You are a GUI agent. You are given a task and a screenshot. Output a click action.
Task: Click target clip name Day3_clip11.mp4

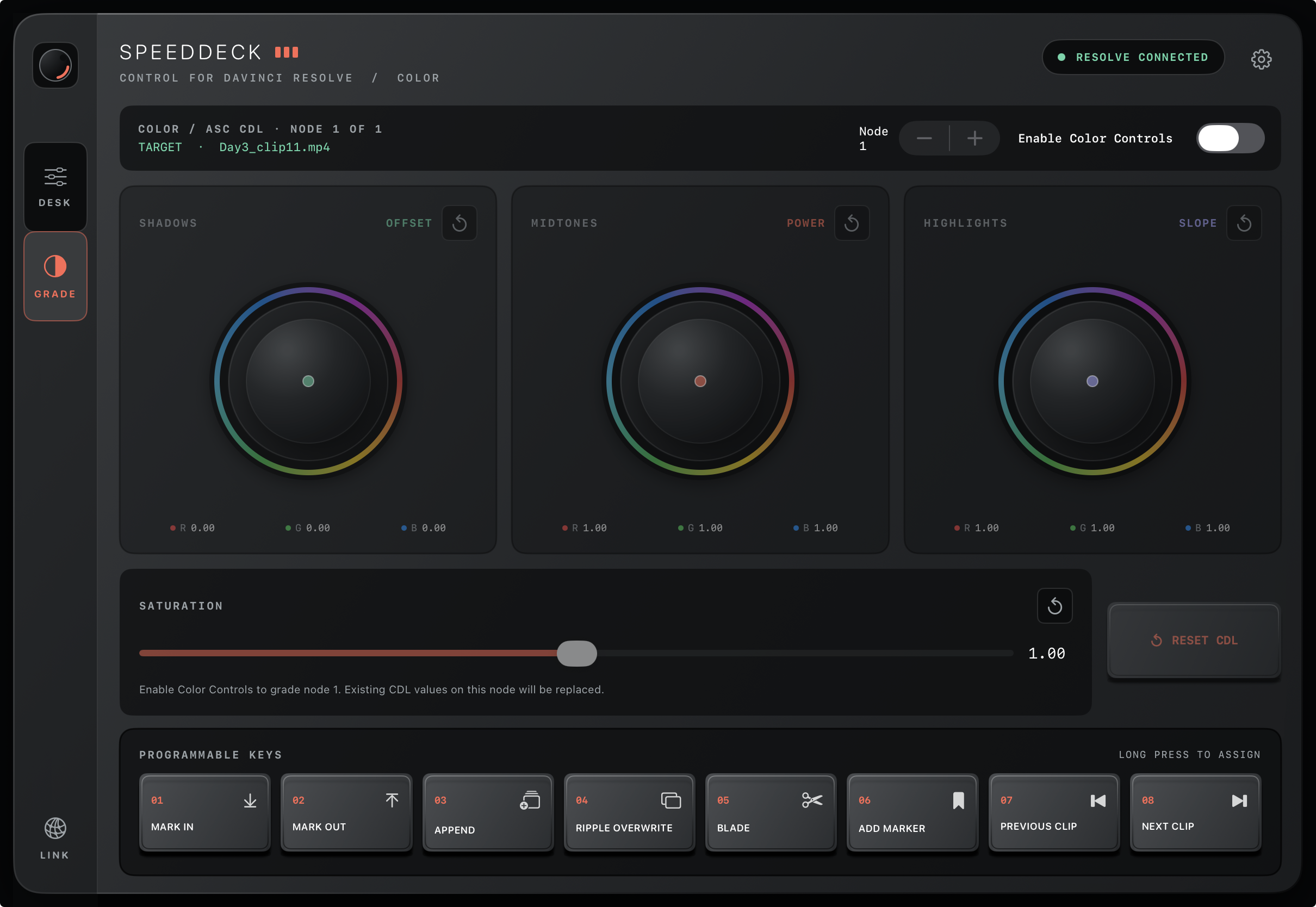coord(275,147)
